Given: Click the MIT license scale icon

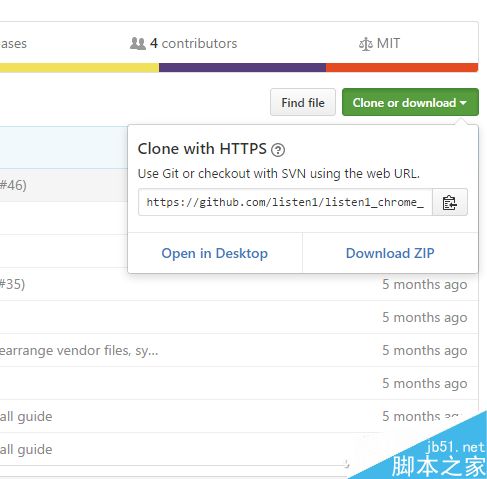Looking at the screenshot, I should [x=366, y=44].
